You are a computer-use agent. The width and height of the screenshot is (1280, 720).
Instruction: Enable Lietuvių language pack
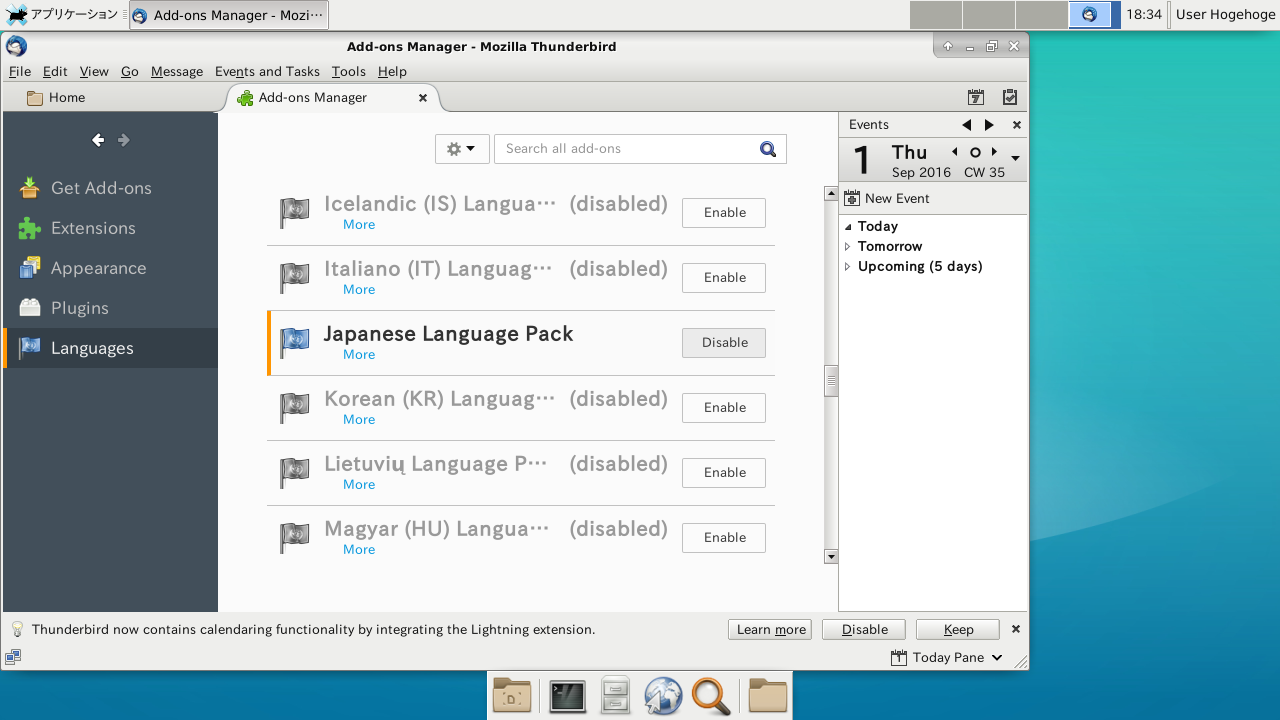[724, 473]
